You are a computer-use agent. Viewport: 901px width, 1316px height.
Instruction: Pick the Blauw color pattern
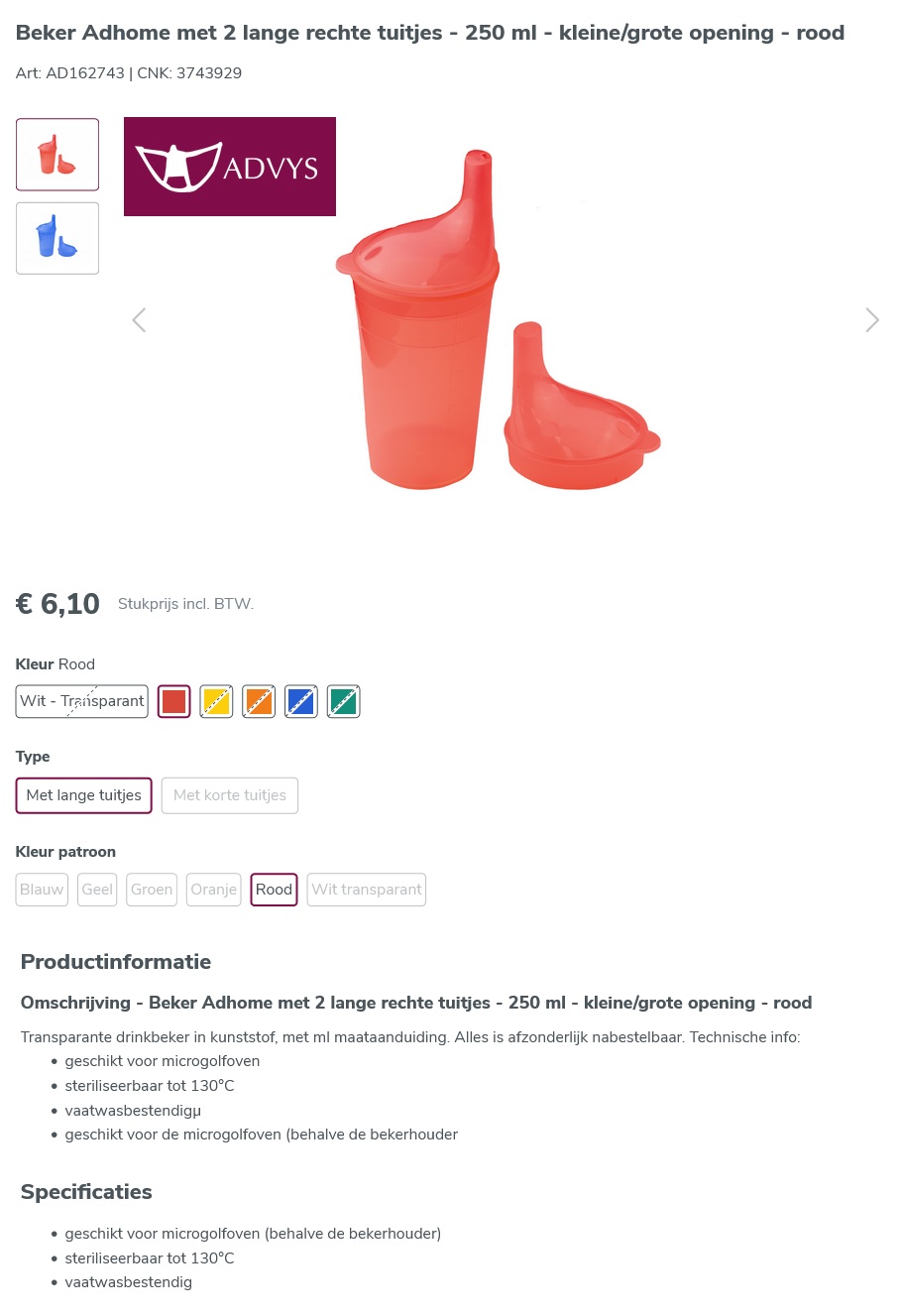[x=42, y=890]
